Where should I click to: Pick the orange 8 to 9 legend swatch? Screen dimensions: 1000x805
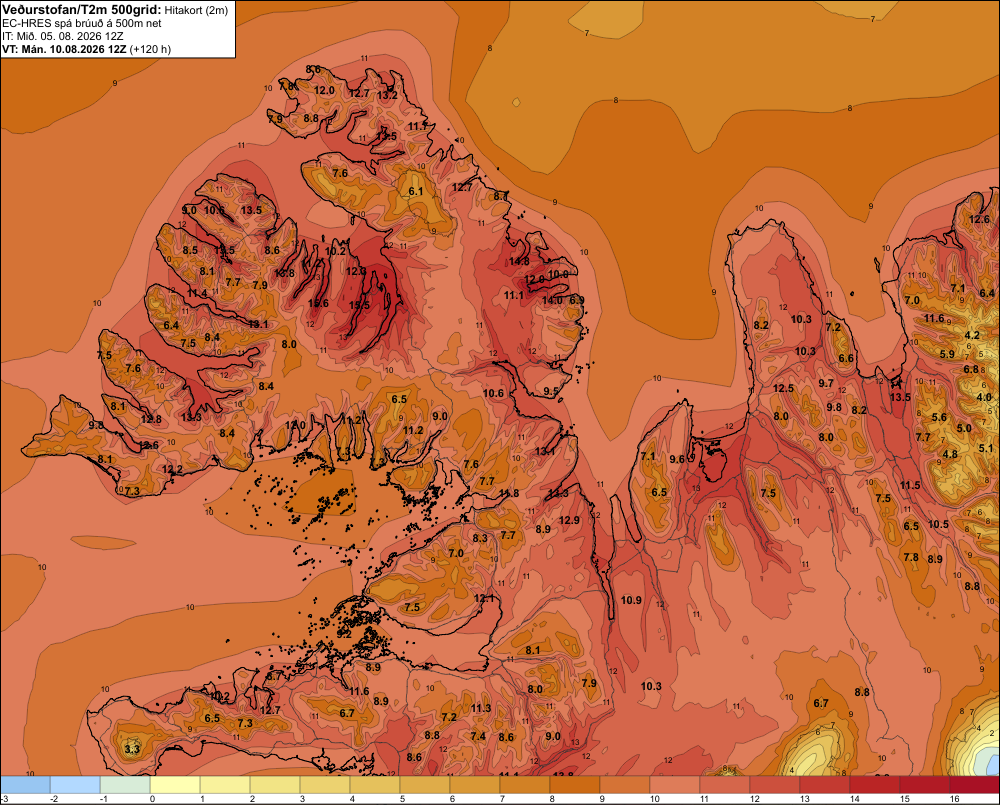click(575, 785)
